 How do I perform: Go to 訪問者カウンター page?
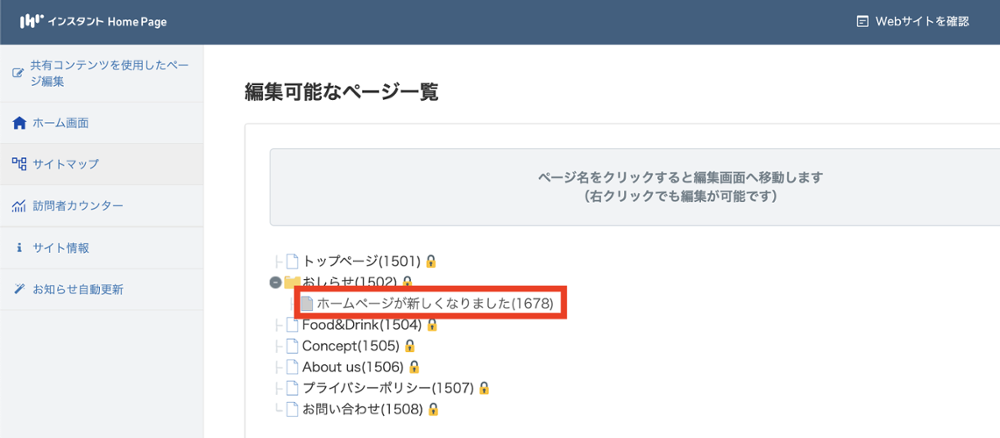pos(77,206)
